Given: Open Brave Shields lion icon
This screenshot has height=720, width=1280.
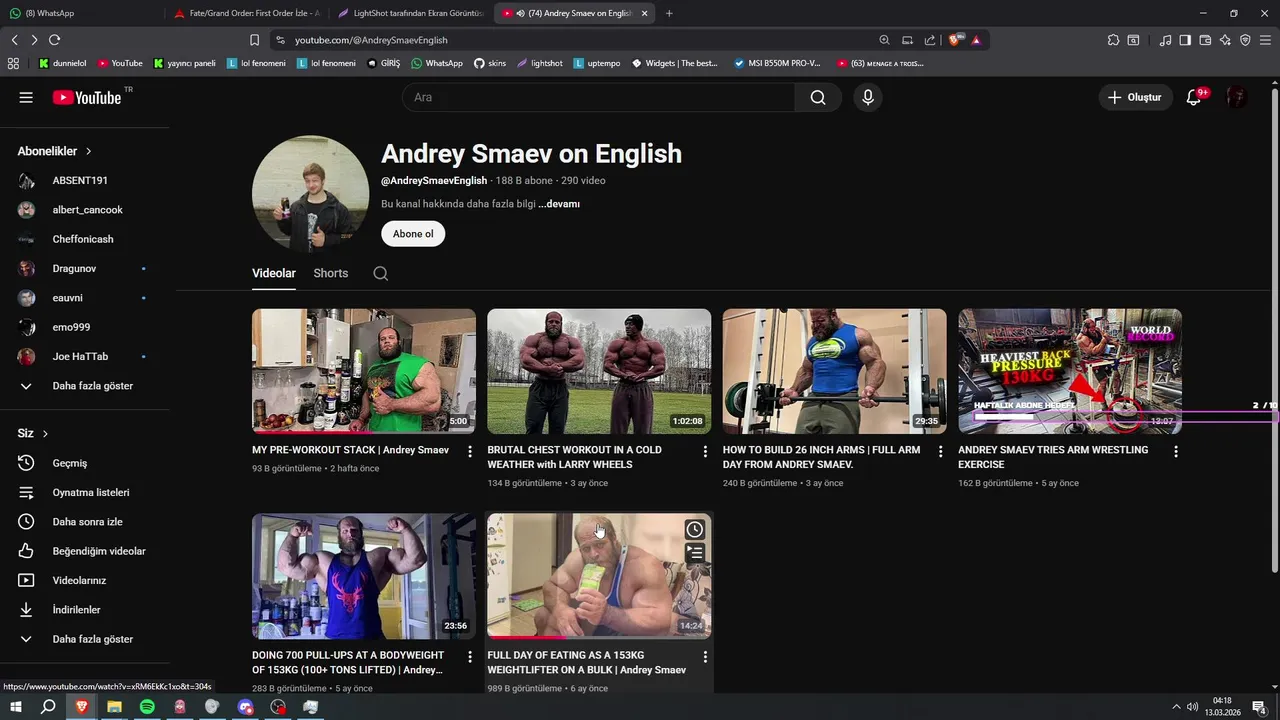Looking at the screenshot, I should pyautogui.click(x=954, y=40).
